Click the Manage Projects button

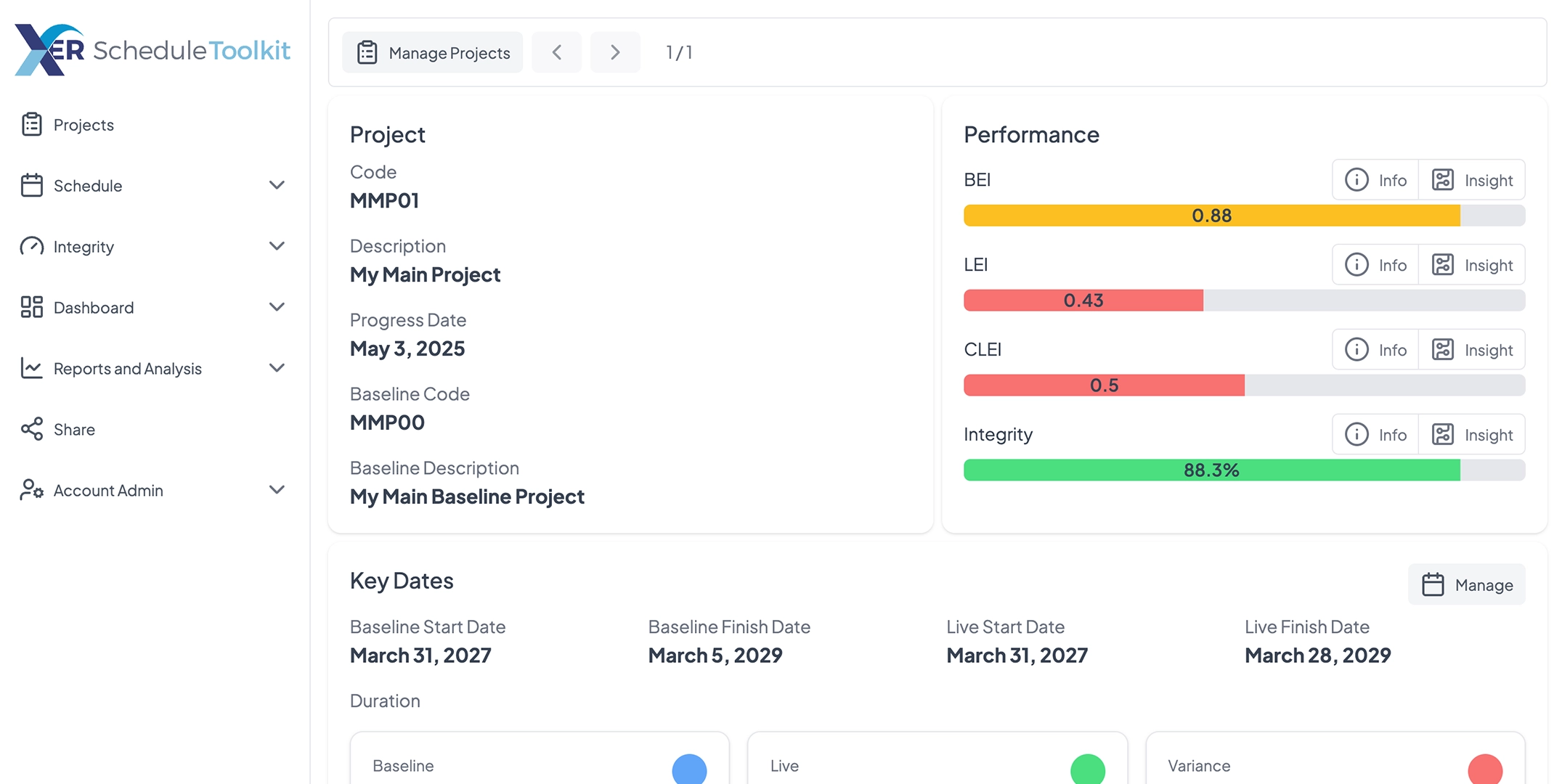433,52
